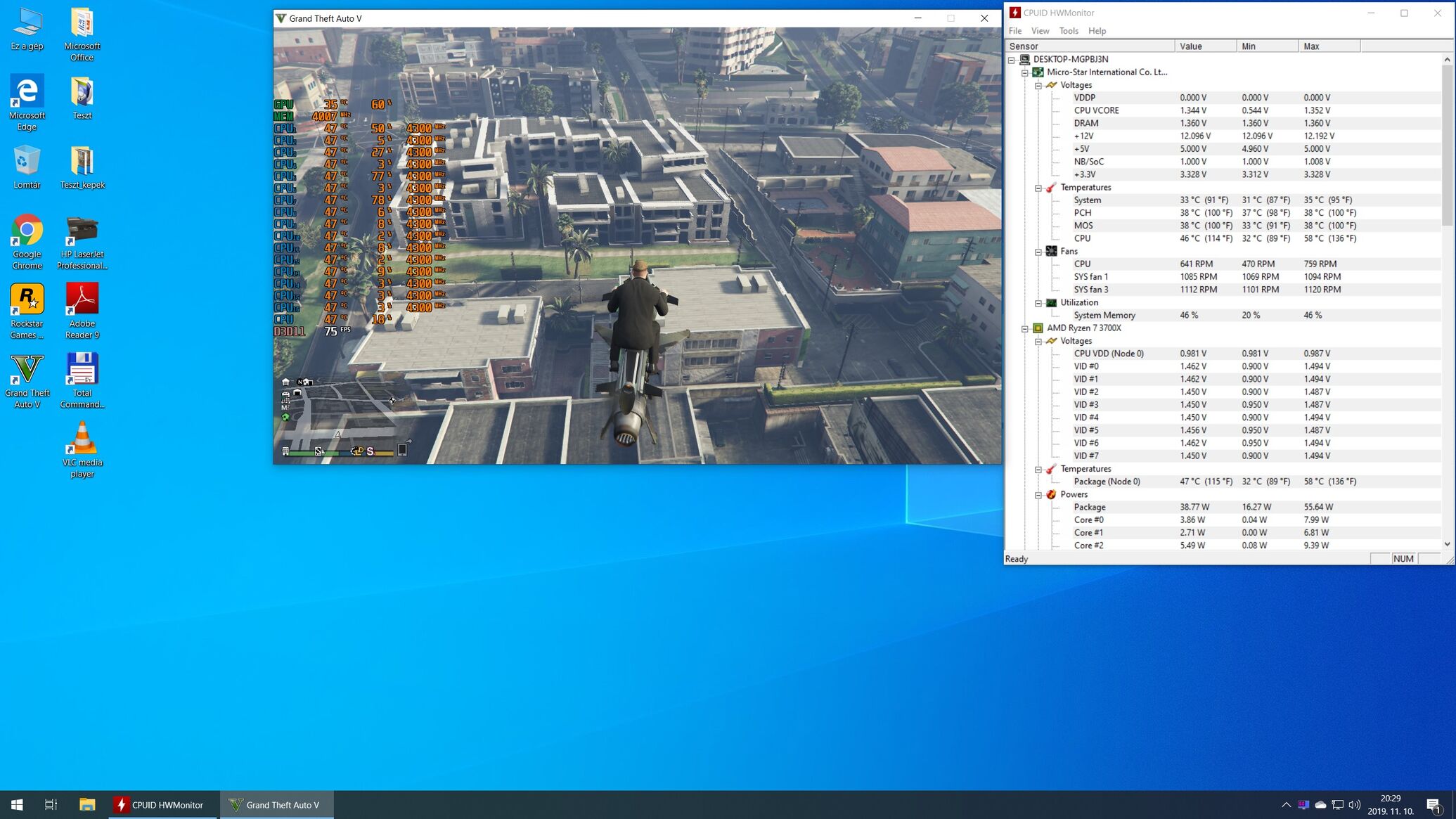Click the Micro-Star motherboard icon
1456x819 pixels.
1038,72
